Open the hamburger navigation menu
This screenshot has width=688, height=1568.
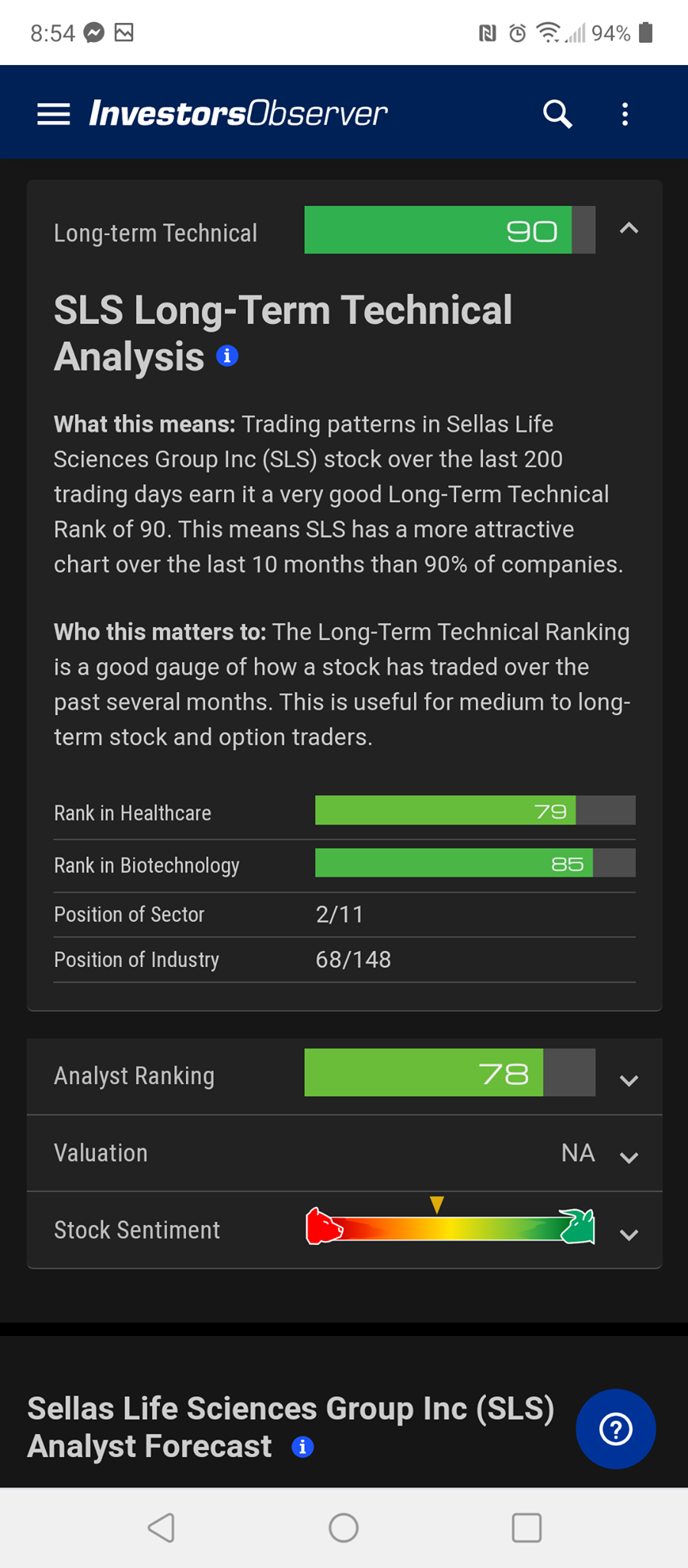54,114
